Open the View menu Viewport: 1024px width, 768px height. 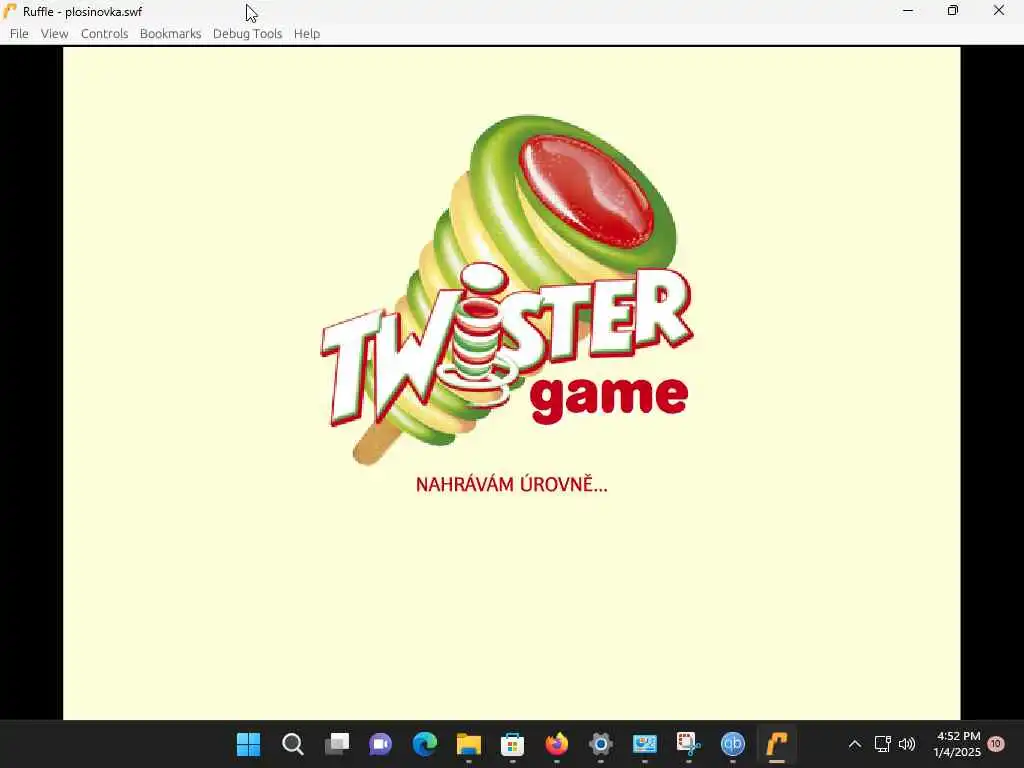(x=54, y=33)
